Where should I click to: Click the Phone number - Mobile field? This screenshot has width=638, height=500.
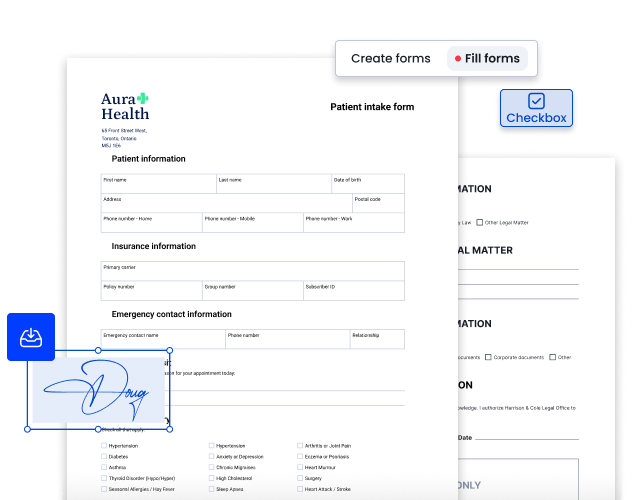tap(253, 223)
